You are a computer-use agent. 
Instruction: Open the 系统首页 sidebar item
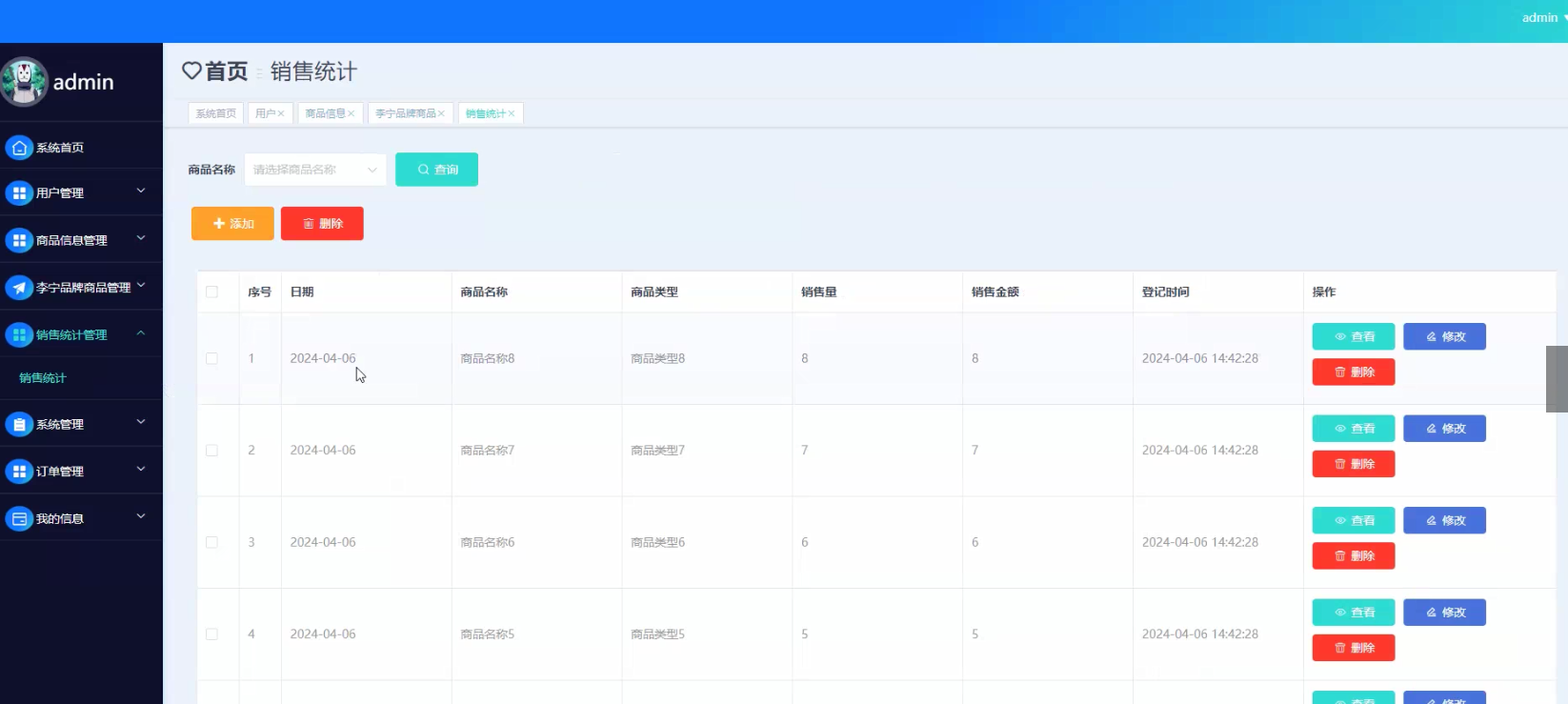81,148
